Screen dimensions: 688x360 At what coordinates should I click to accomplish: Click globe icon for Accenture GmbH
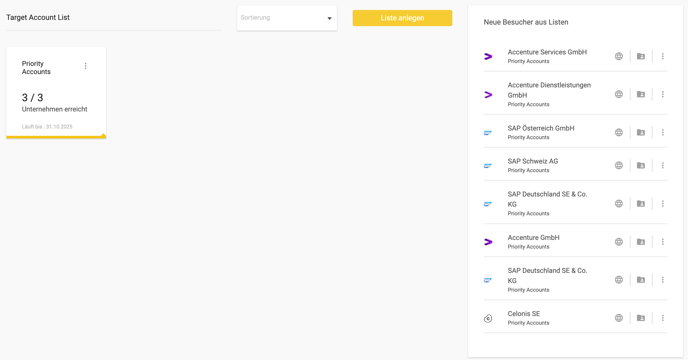619,242
